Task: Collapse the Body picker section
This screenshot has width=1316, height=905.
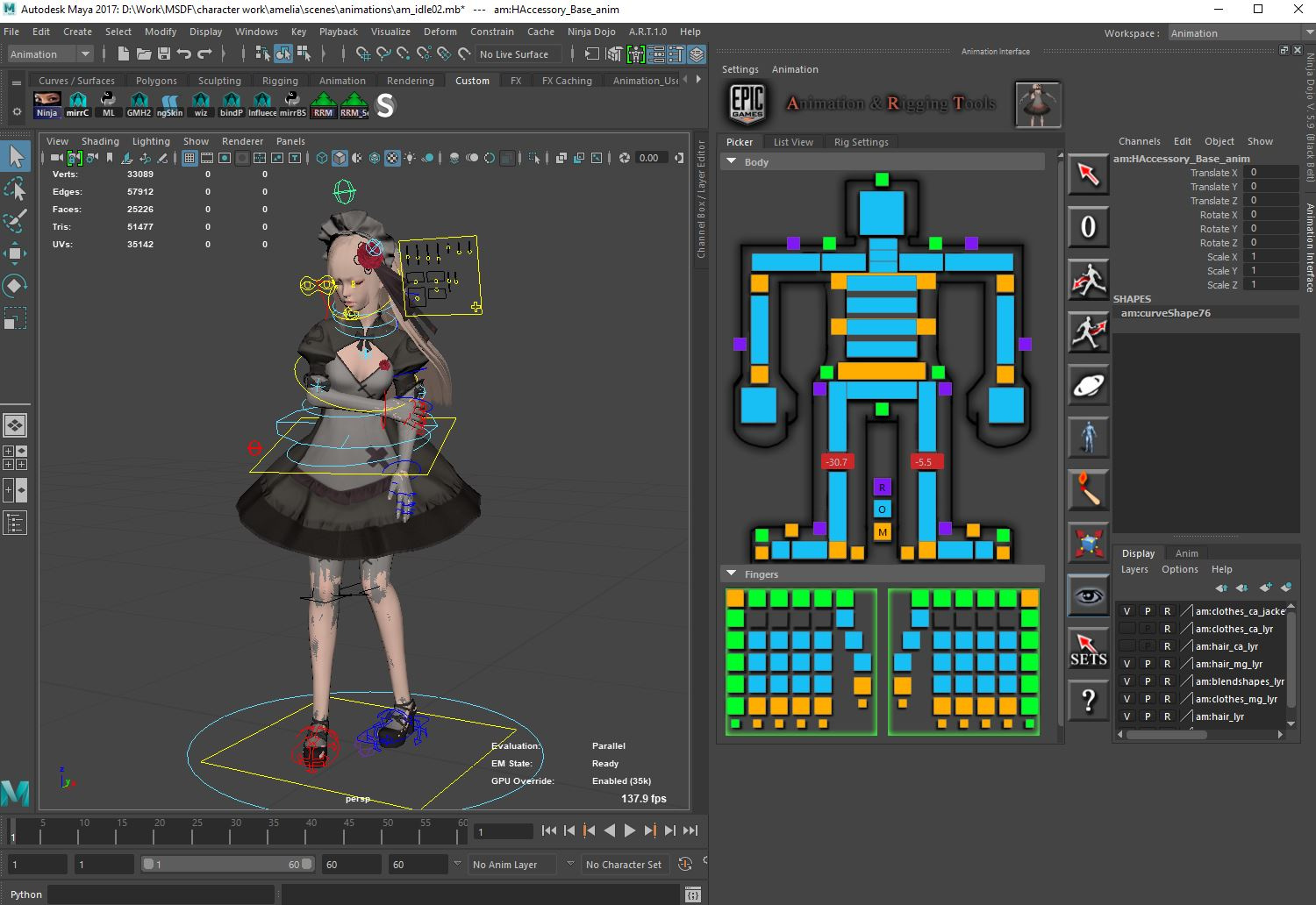Action: [x=731, y=162]
